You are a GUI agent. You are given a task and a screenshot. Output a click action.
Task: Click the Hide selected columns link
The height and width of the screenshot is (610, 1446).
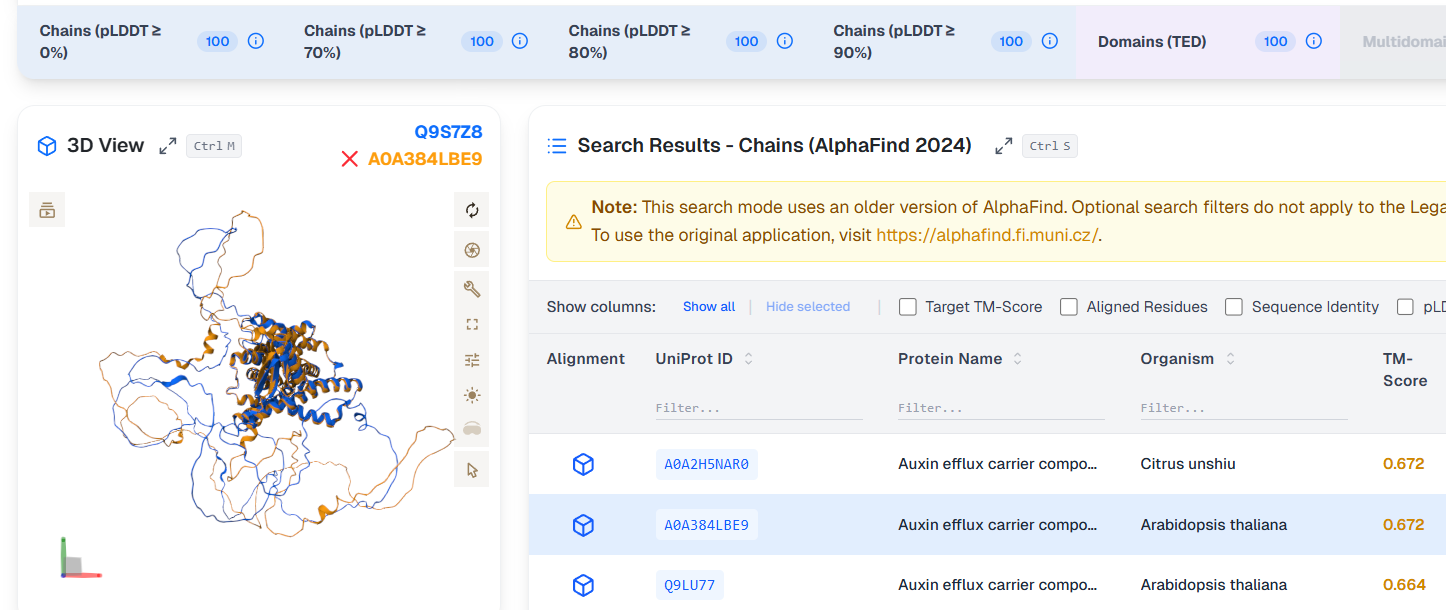(x=808, y=307)
